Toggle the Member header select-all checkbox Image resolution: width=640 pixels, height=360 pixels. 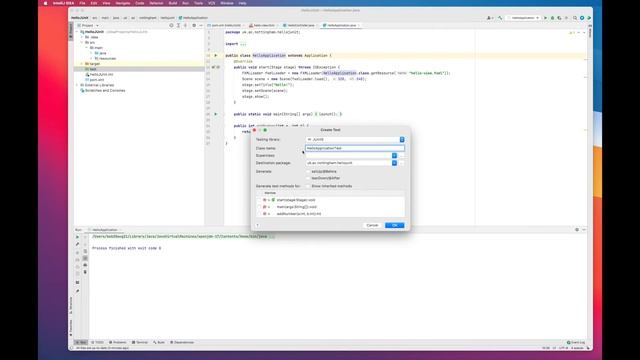259,193
